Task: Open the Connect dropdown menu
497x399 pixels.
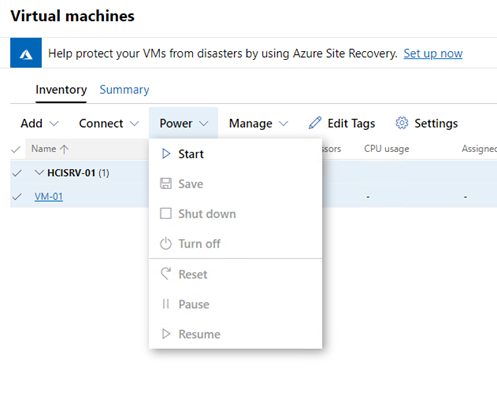Action: click(109, 123)
